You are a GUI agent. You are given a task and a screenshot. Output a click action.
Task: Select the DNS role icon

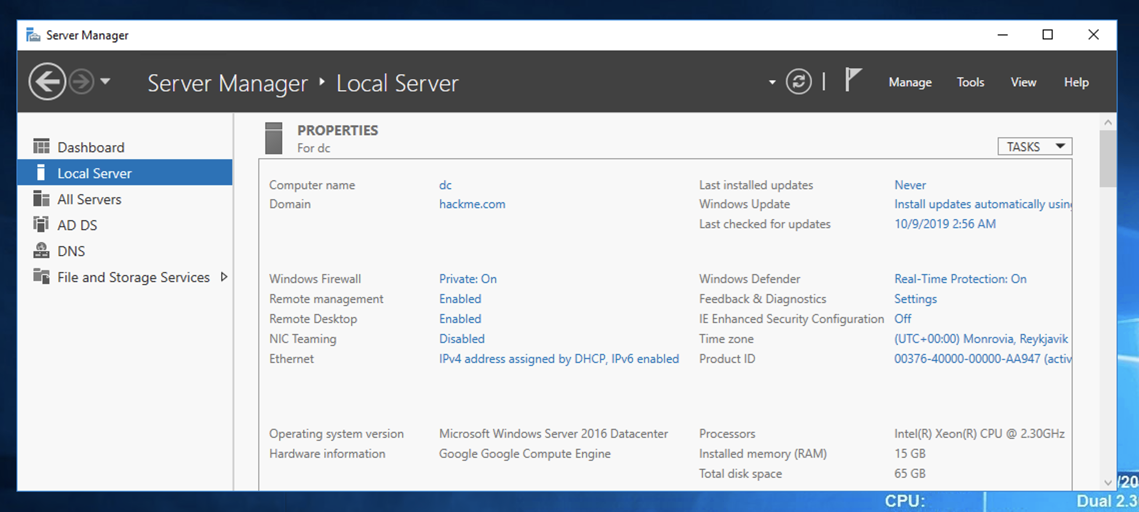[x=41, y=251]
